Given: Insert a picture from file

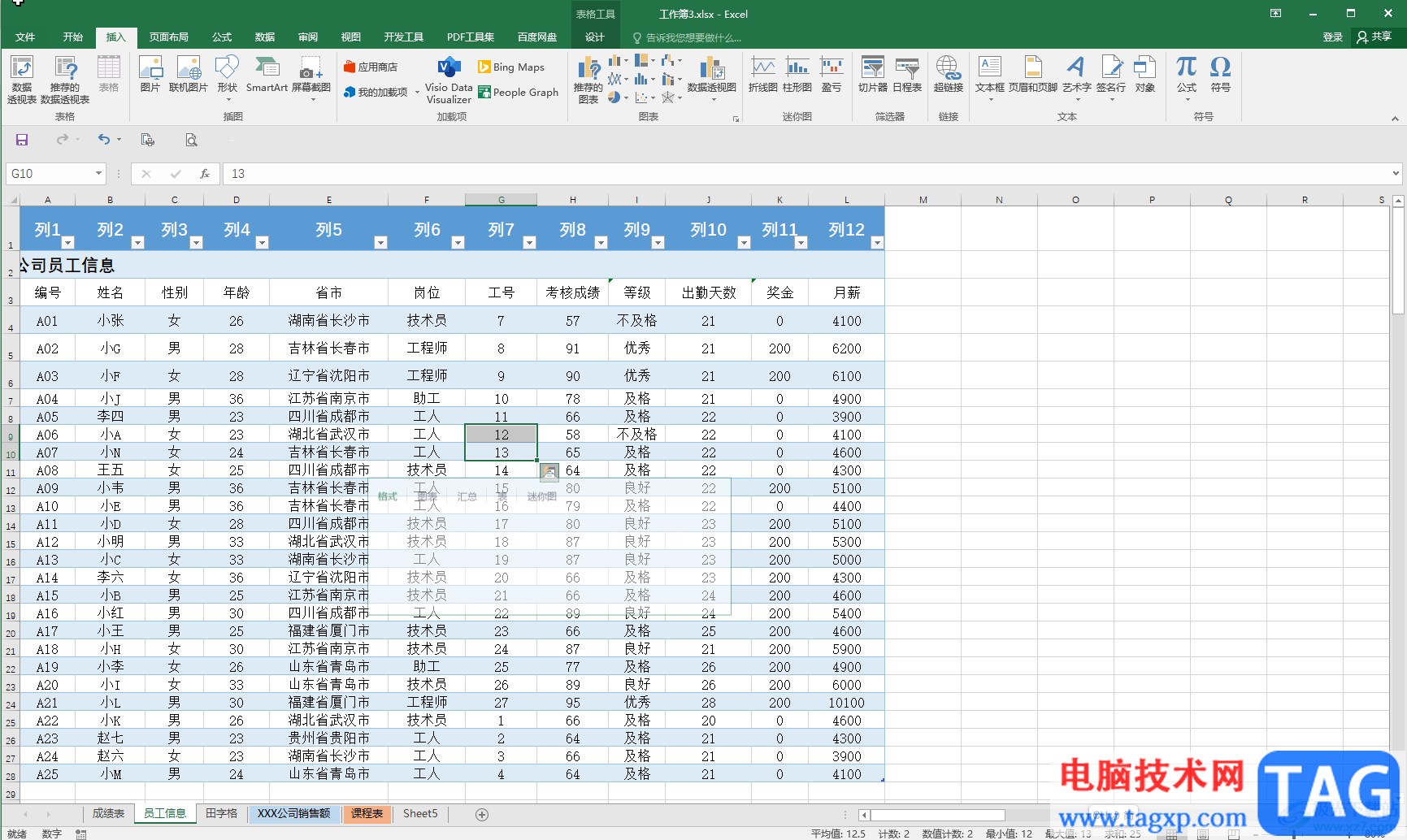Looking at the screenshot, I should 150,74.
